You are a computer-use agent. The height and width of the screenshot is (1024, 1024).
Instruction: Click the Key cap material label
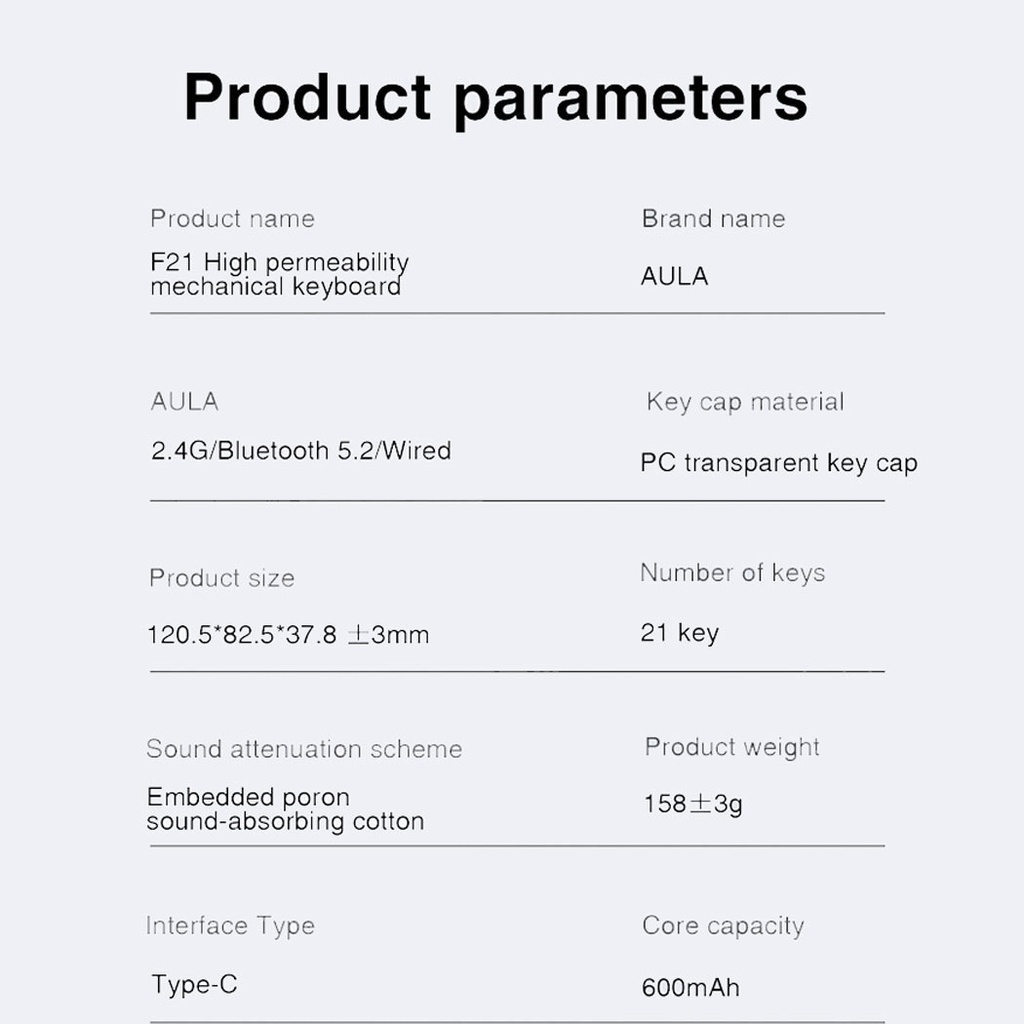coord(745,402)
